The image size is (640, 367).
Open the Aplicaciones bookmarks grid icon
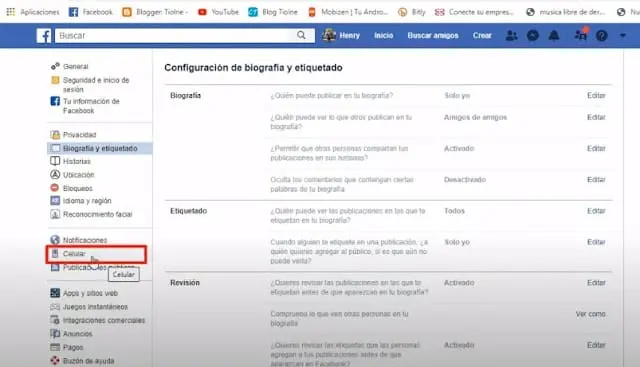pyautogui.click(x=11, y=12)
